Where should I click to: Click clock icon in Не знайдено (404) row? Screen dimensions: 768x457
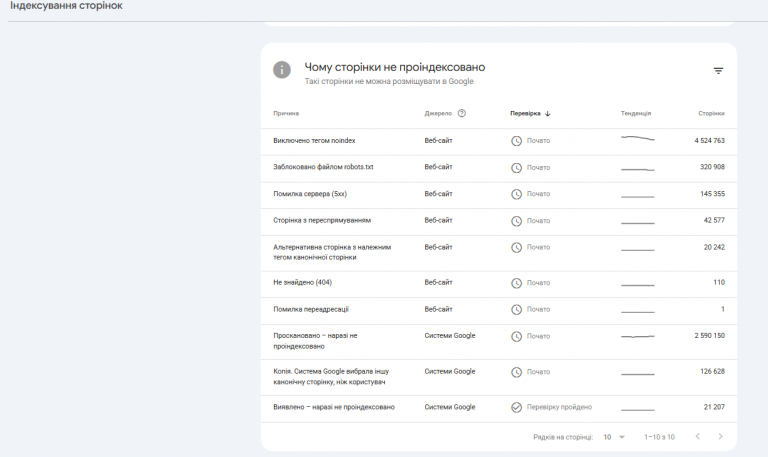point(516,283)
